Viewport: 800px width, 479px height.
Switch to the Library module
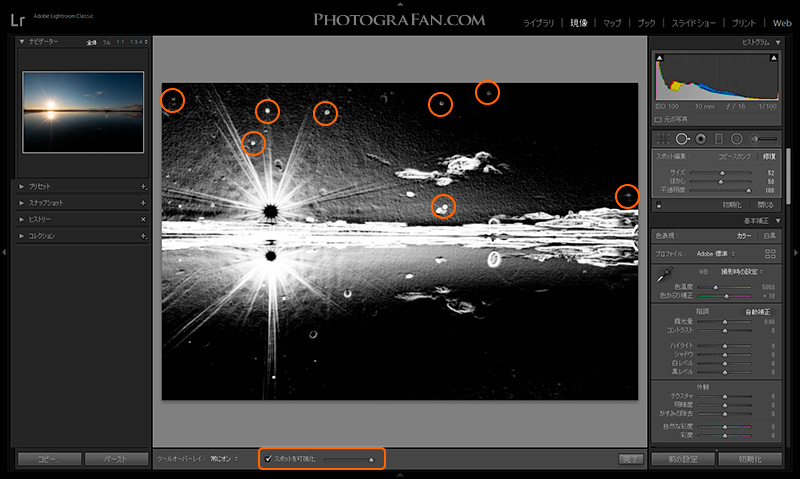point(538,23)
